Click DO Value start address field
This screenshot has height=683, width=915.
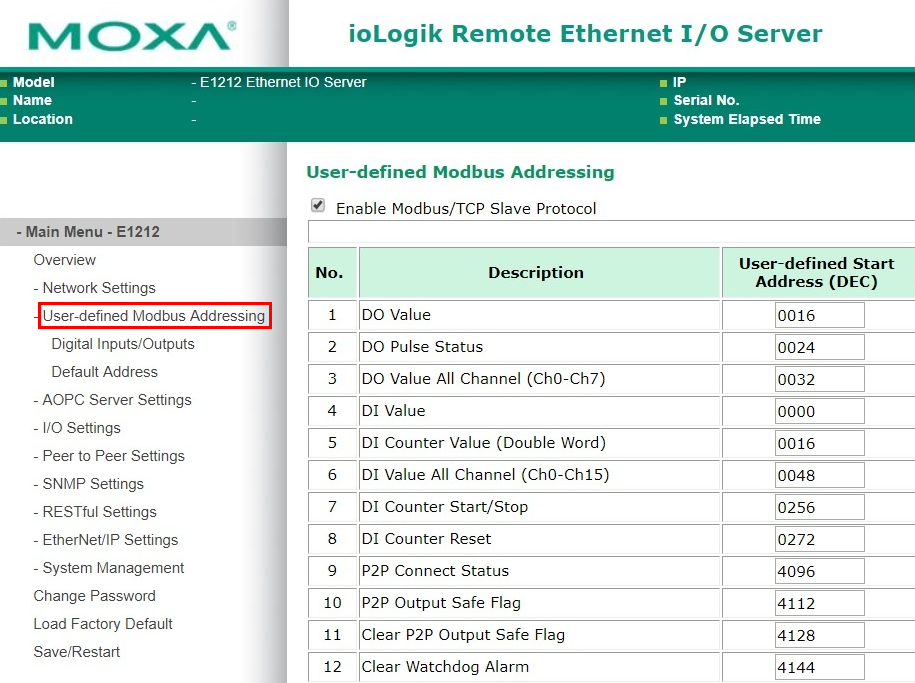819,315
